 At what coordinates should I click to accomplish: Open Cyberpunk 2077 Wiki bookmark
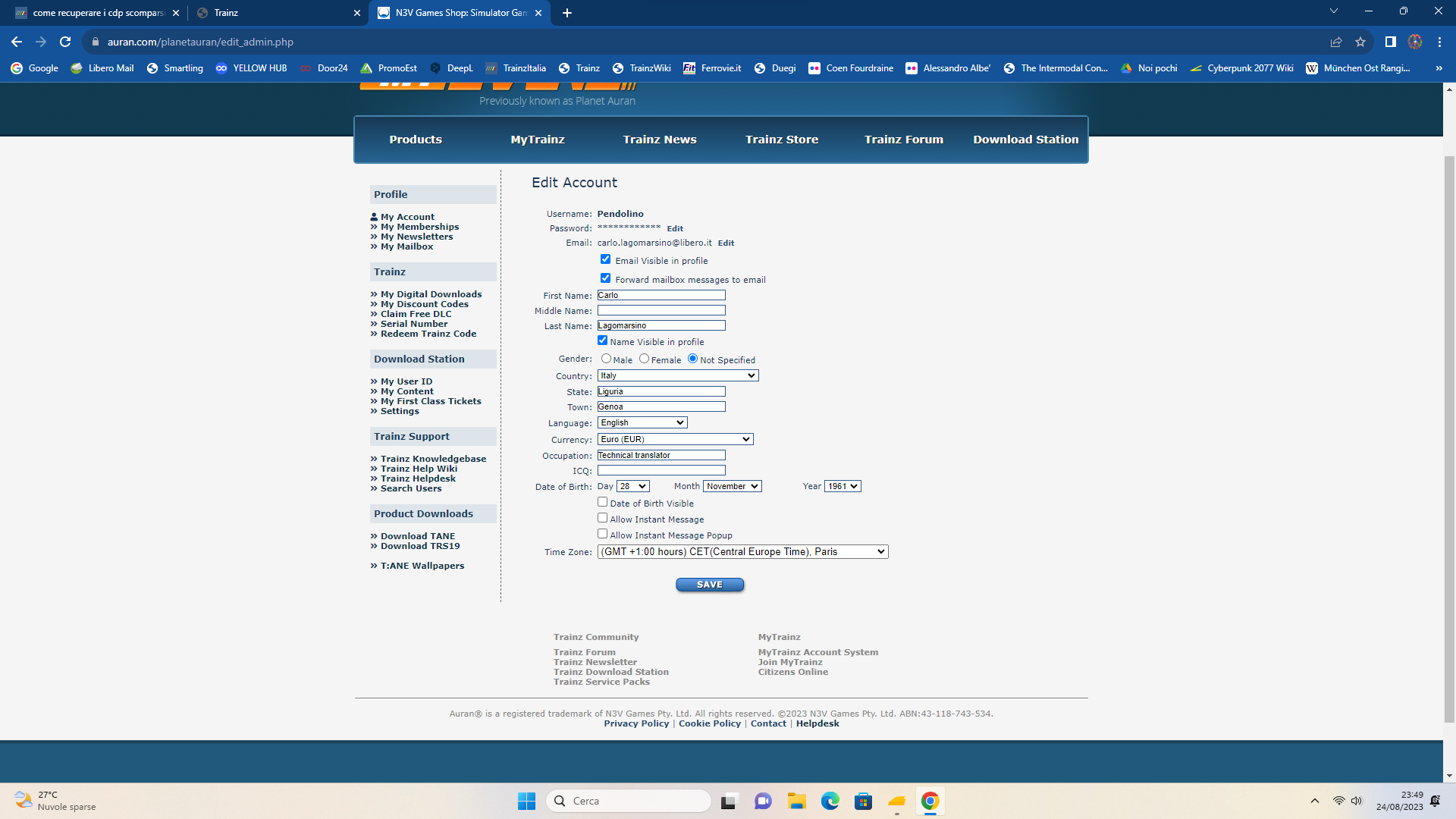click(x=1241, y=68)
